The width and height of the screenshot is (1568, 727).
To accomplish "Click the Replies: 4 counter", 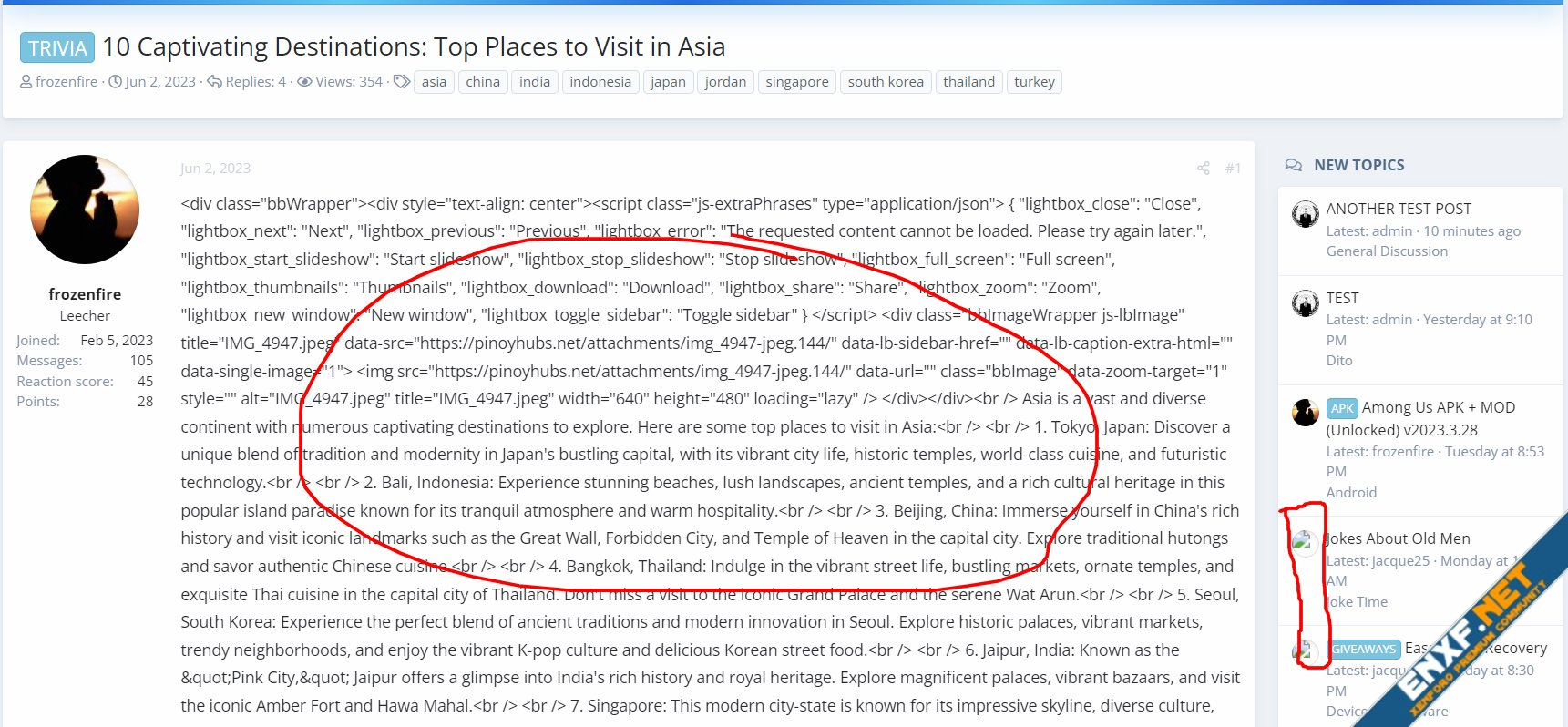I will click(247, 82).
